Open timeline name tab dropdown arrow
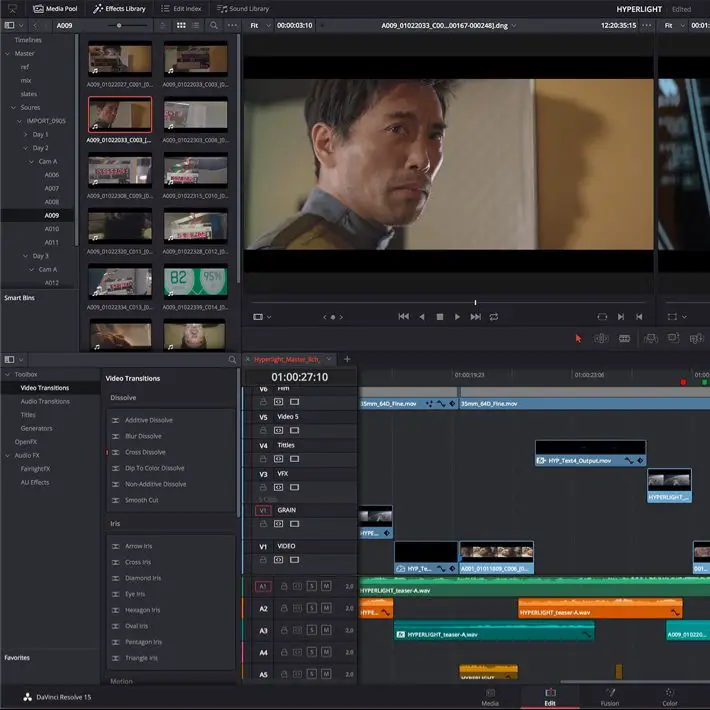The image size is (710, 710). pyautogui.click(x=329, y=359)
